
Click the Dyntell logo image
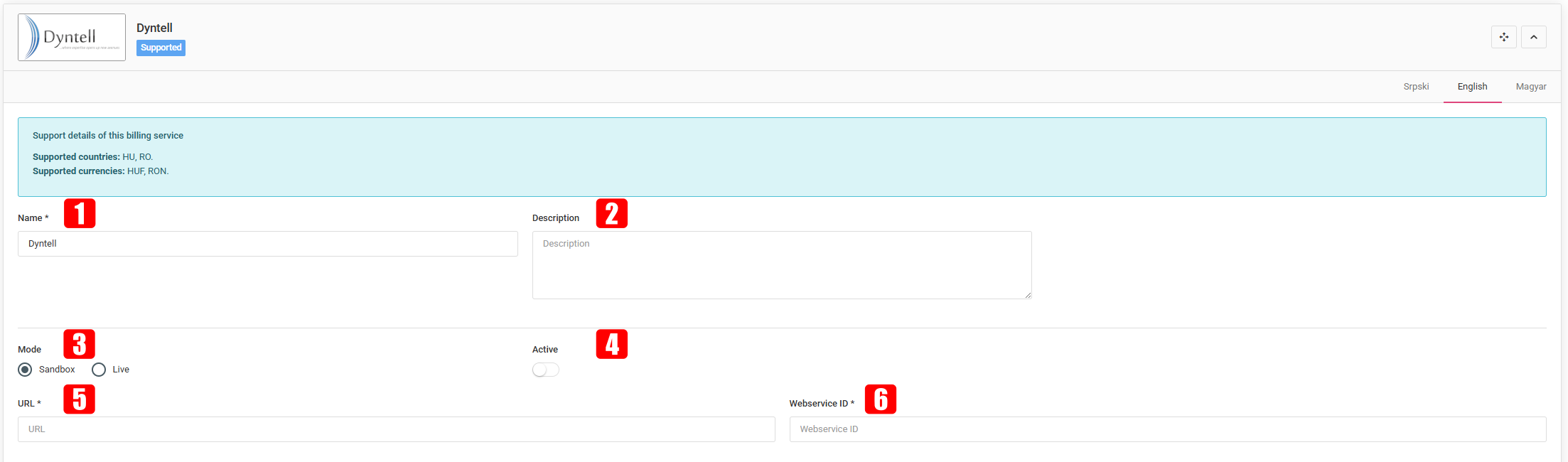(x=72, y=37)
